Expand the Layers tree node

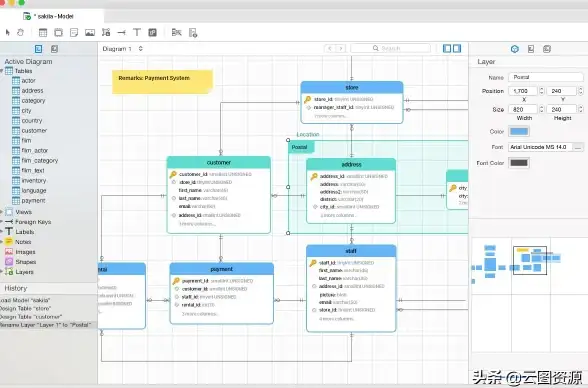pyautogui.click(x=2, y=272)
